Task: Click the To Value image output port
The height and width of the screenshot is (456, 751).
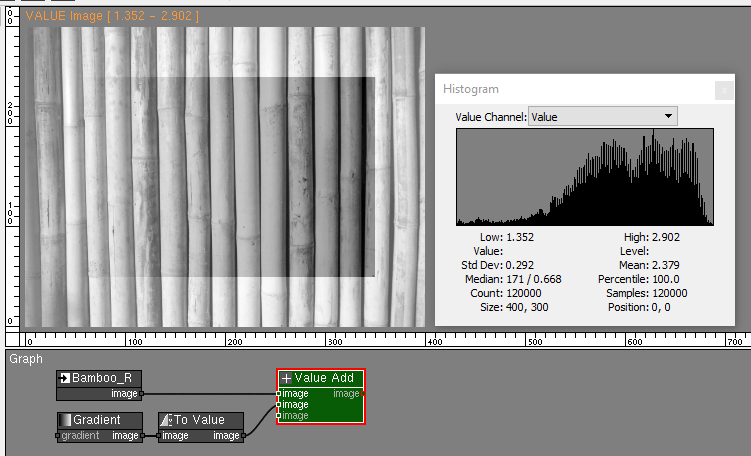Action: [242, 436]
